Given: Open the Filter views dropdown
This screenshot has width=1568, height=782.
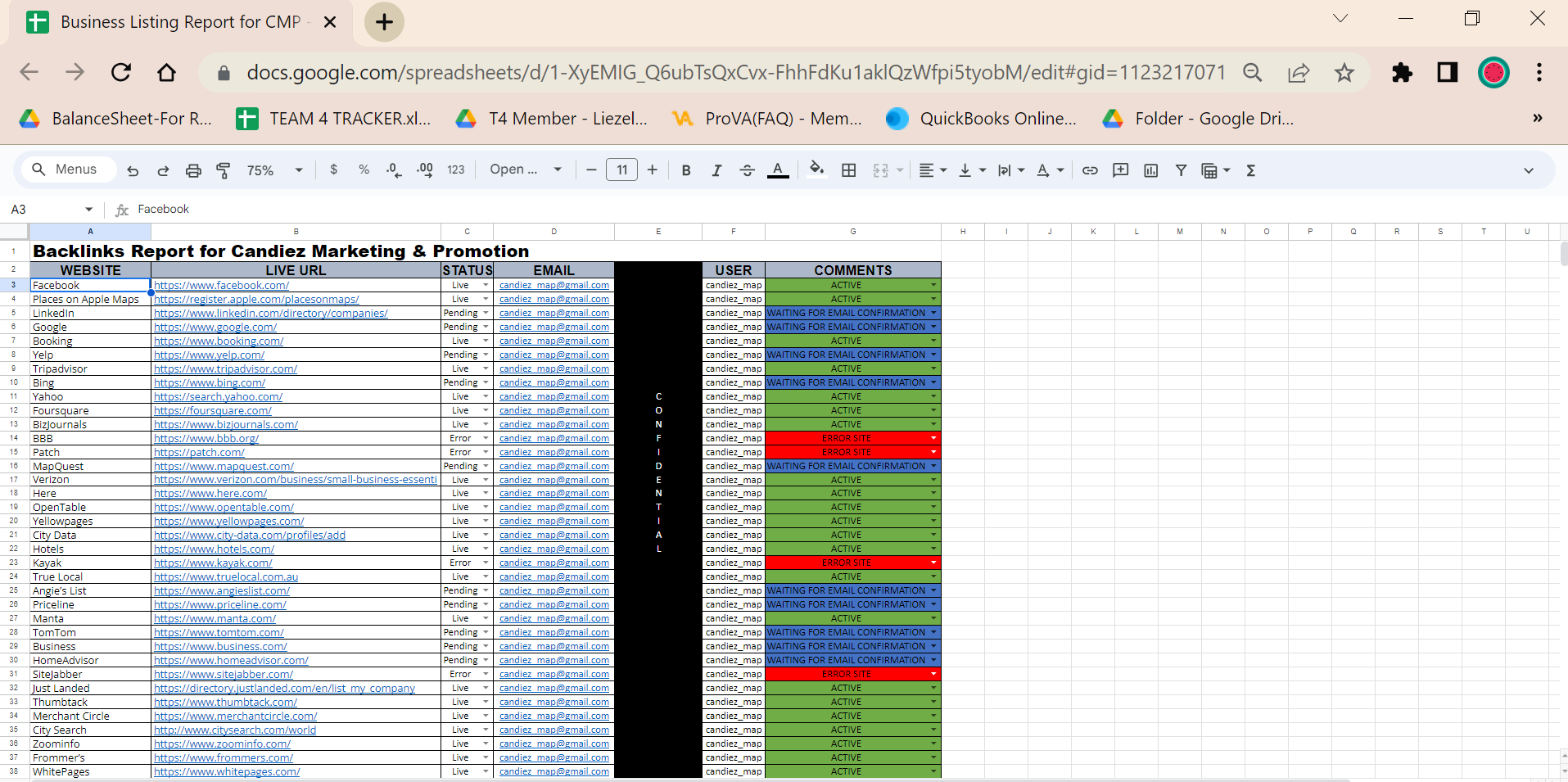Looking at the screenshot, I should tap(1216, 170).
